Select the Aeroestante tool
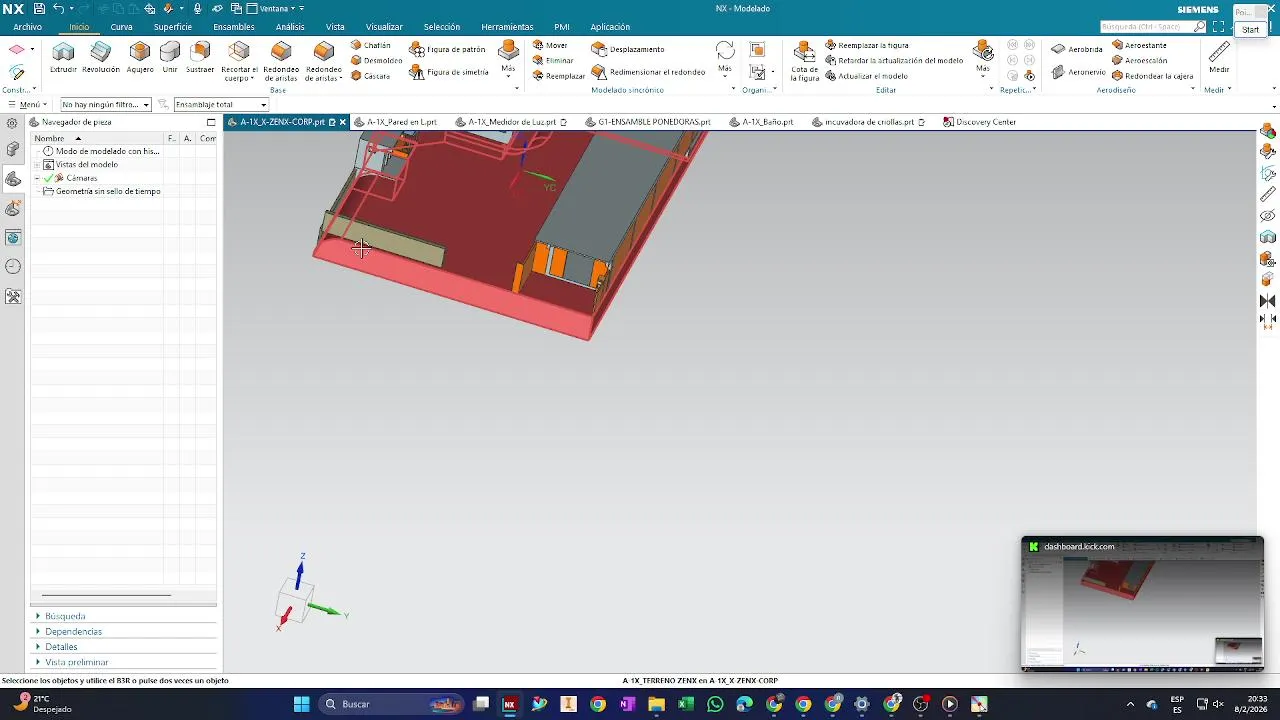 1139,45
